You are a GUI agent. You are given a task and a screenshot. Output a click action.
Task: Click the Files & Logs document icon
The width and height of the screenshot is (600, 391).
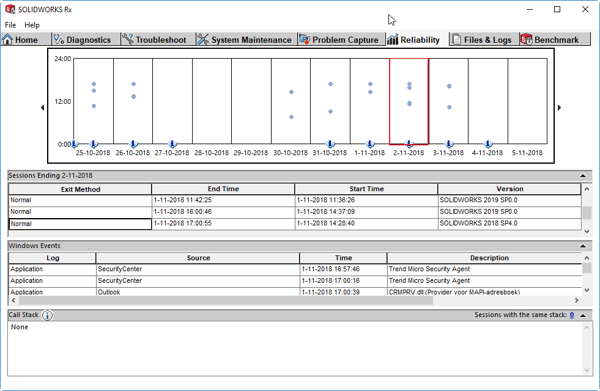(457, 39)
